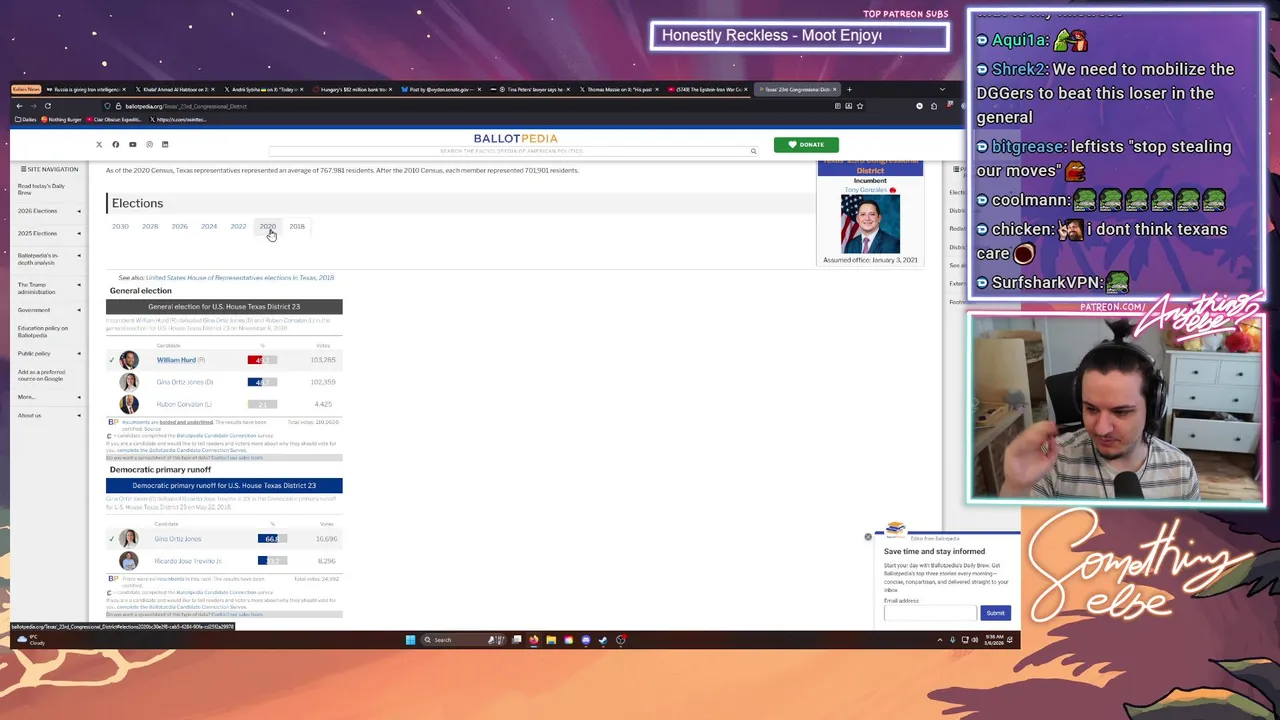This screenshot has width=1280, height=720.
Task: Open Ballotpedia's YouTube icon
Action: [132, 144]
